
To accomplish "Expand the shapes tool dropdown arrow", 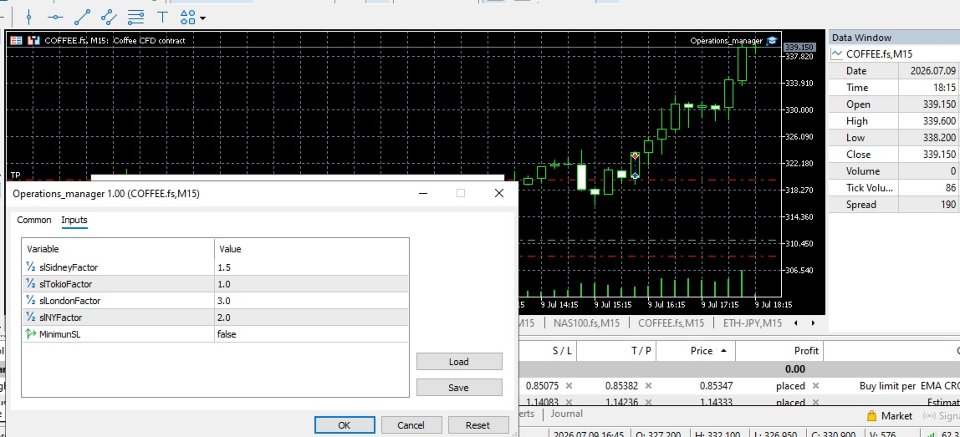I will click(x=202, y=18).
